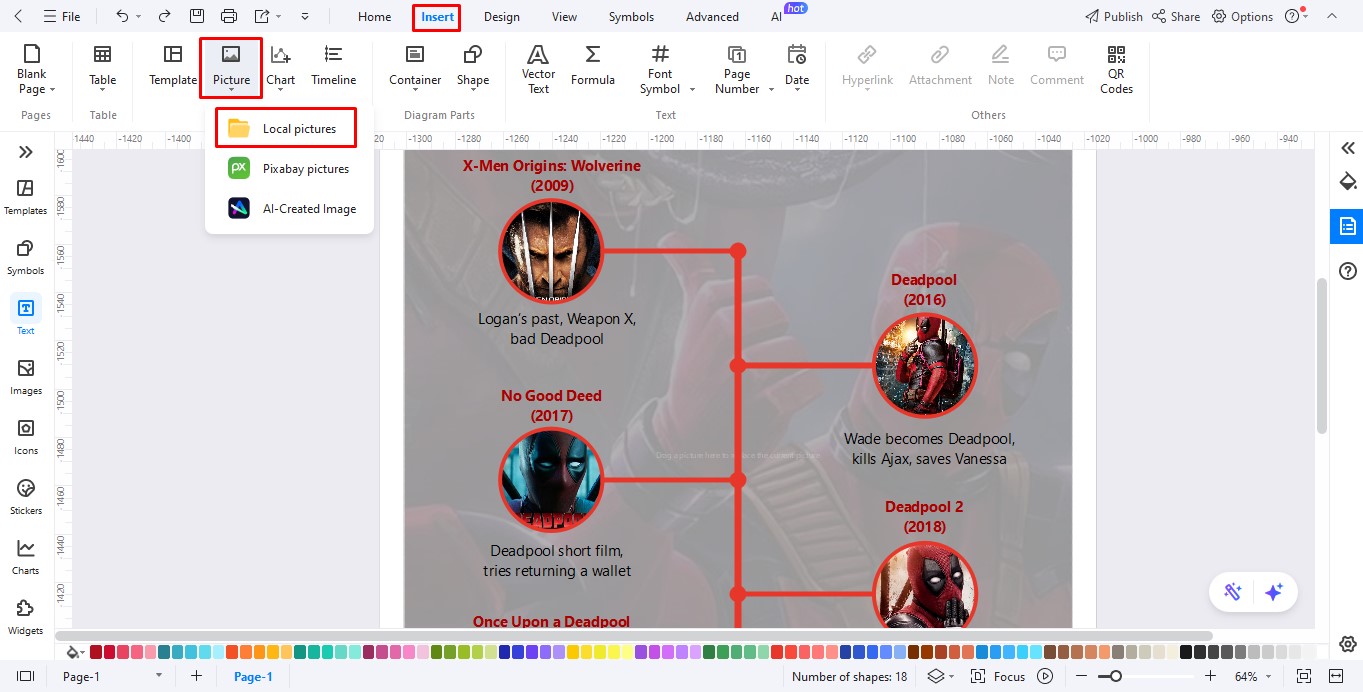
Task: Open the fill style paint bucket panel
Action: tap(1347, 181)
